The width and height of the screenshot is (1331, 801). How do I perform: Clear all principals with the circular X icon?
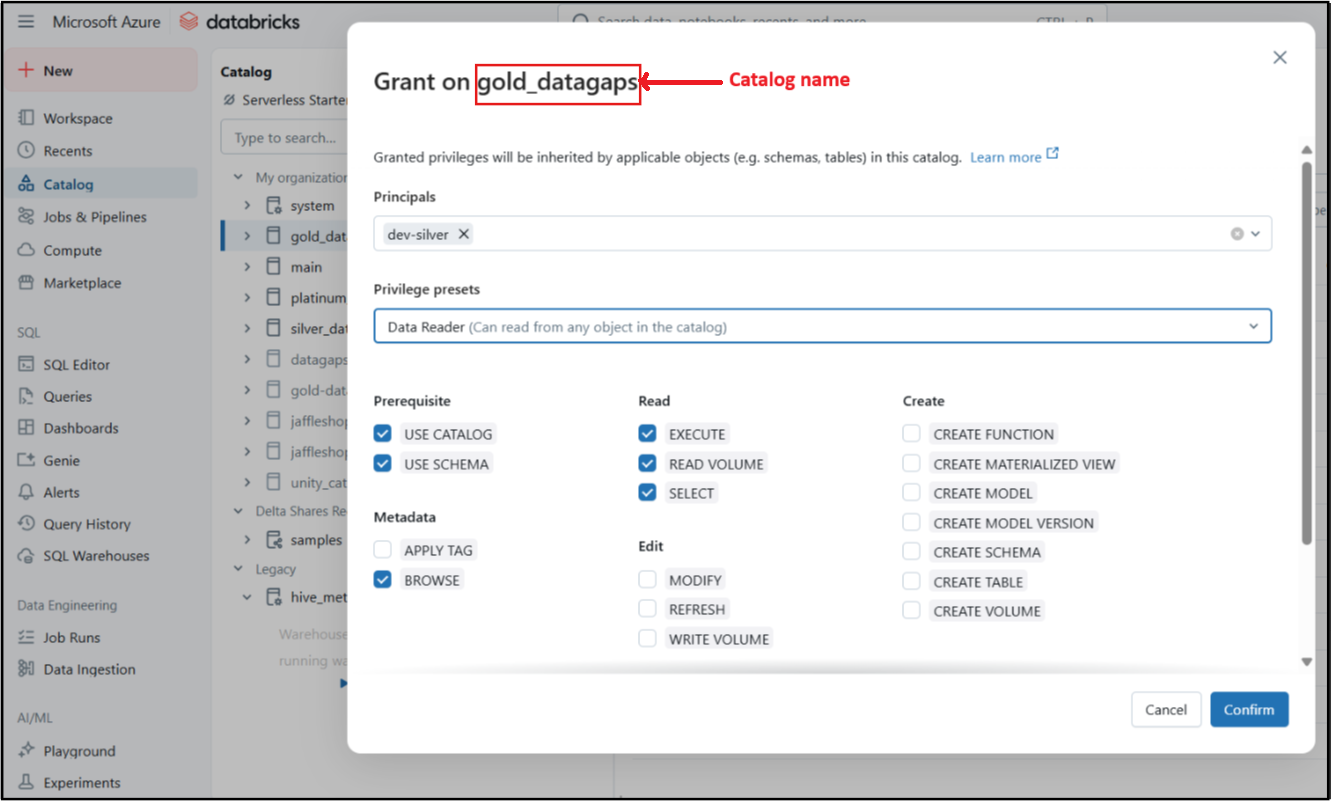tap(1237, 234)
